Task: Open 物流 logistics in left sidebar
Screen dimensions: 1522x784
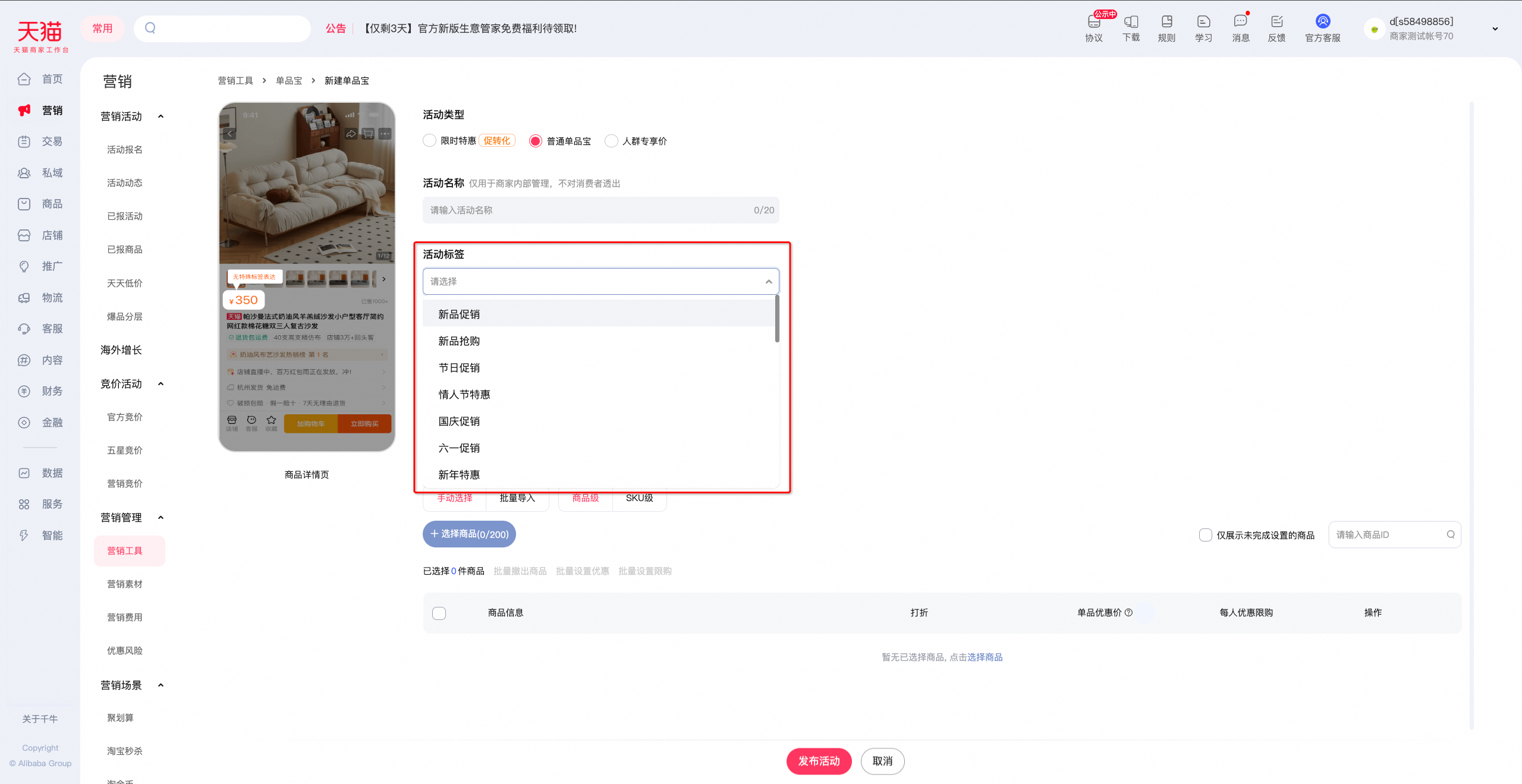Action: (40, 298)
